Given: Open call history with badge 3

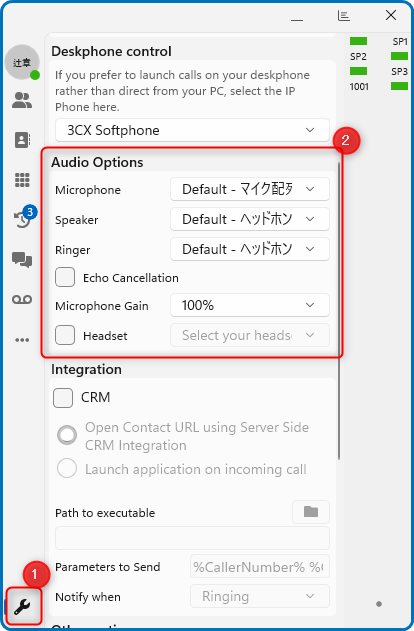Looking at the screenshot, I should (23, 217).
